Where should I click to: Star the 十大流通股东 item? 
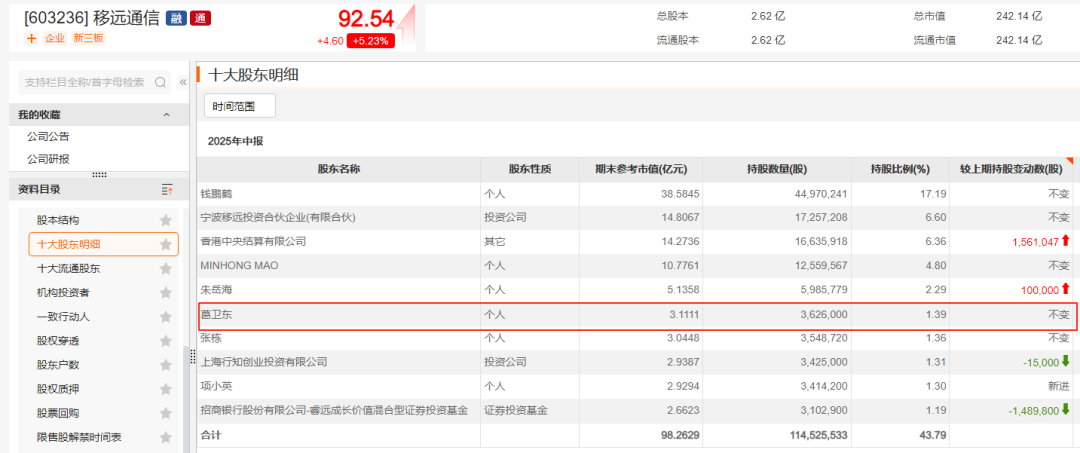[x=165, y=268]
